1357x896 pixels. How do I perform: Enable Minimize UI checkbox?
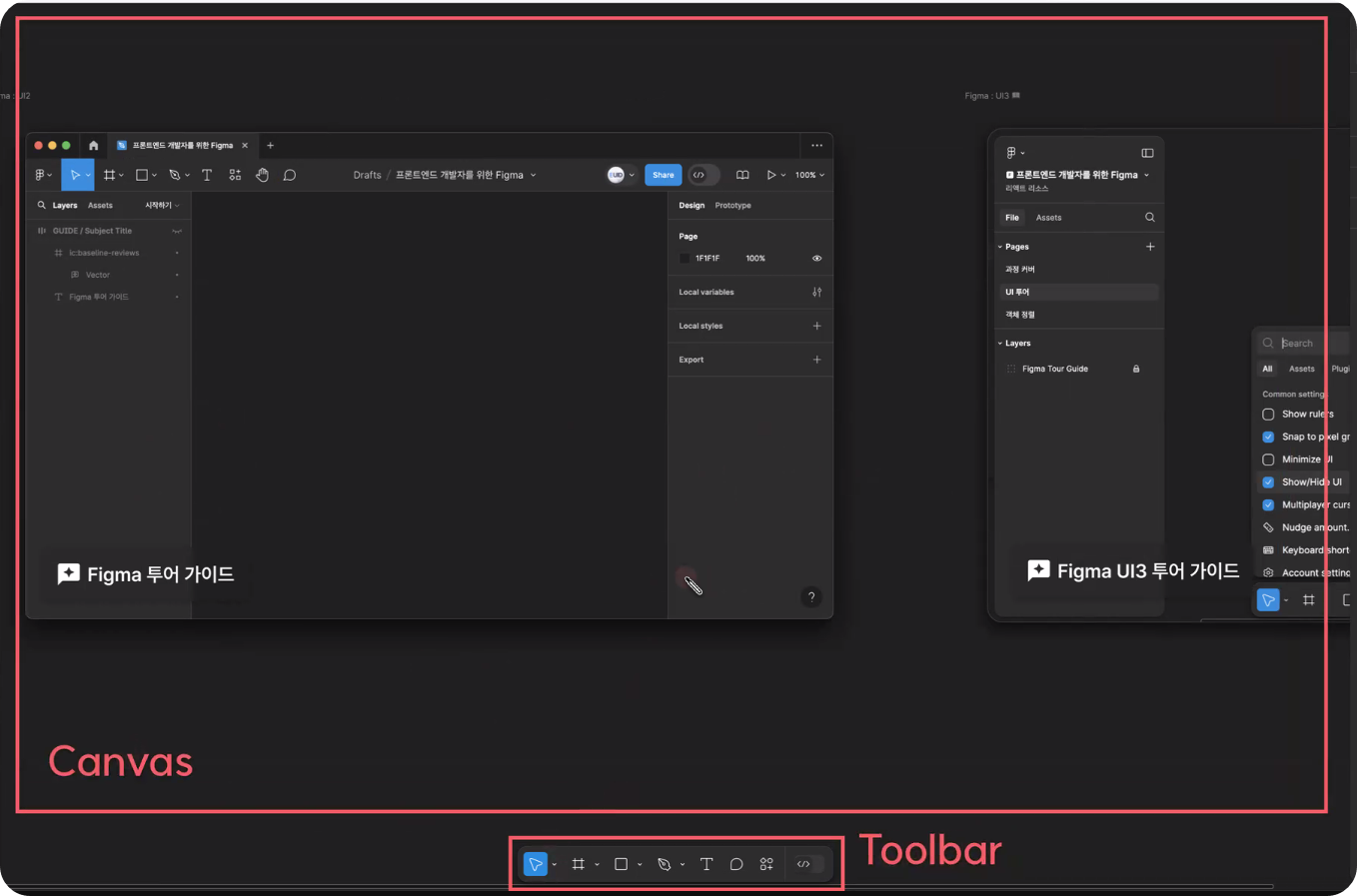[x=1268, y=459]
